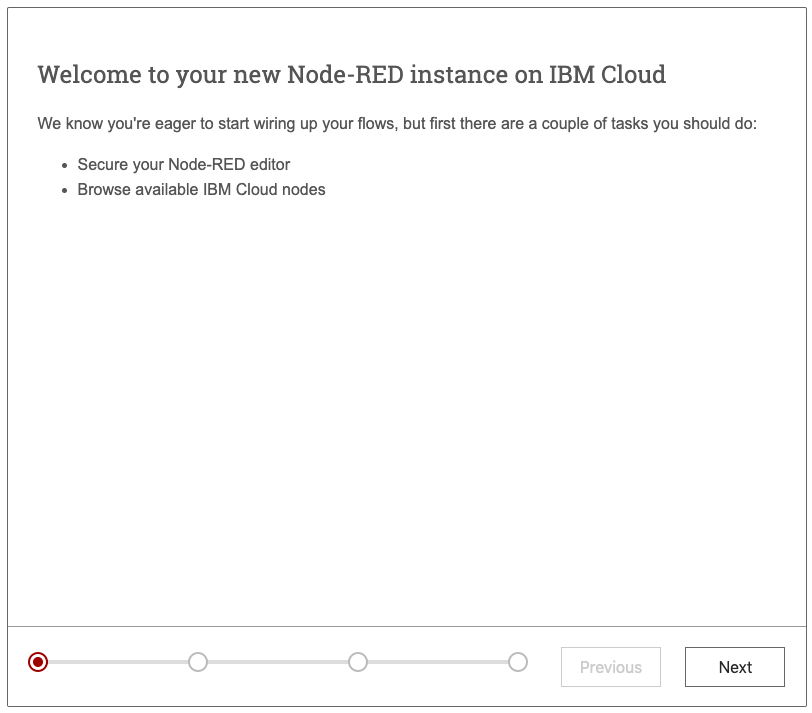Advance the wizard to the next step
Image resolution: width=812 pixels, height=713 pixels.
click(x=734, y=667)
